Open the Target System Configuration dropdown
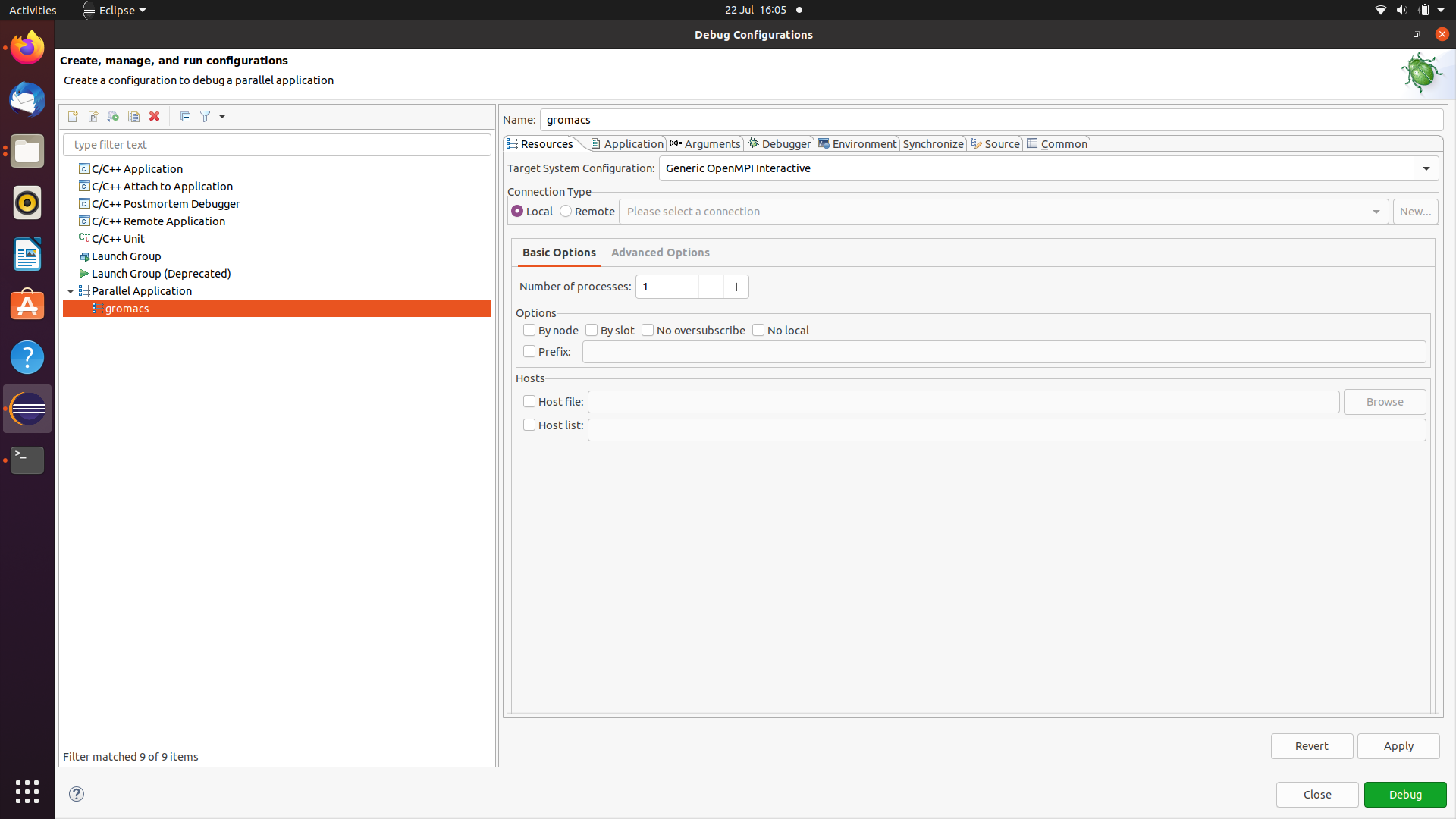This screenshot has width=1456, height=819. [x=1426, y=168]
